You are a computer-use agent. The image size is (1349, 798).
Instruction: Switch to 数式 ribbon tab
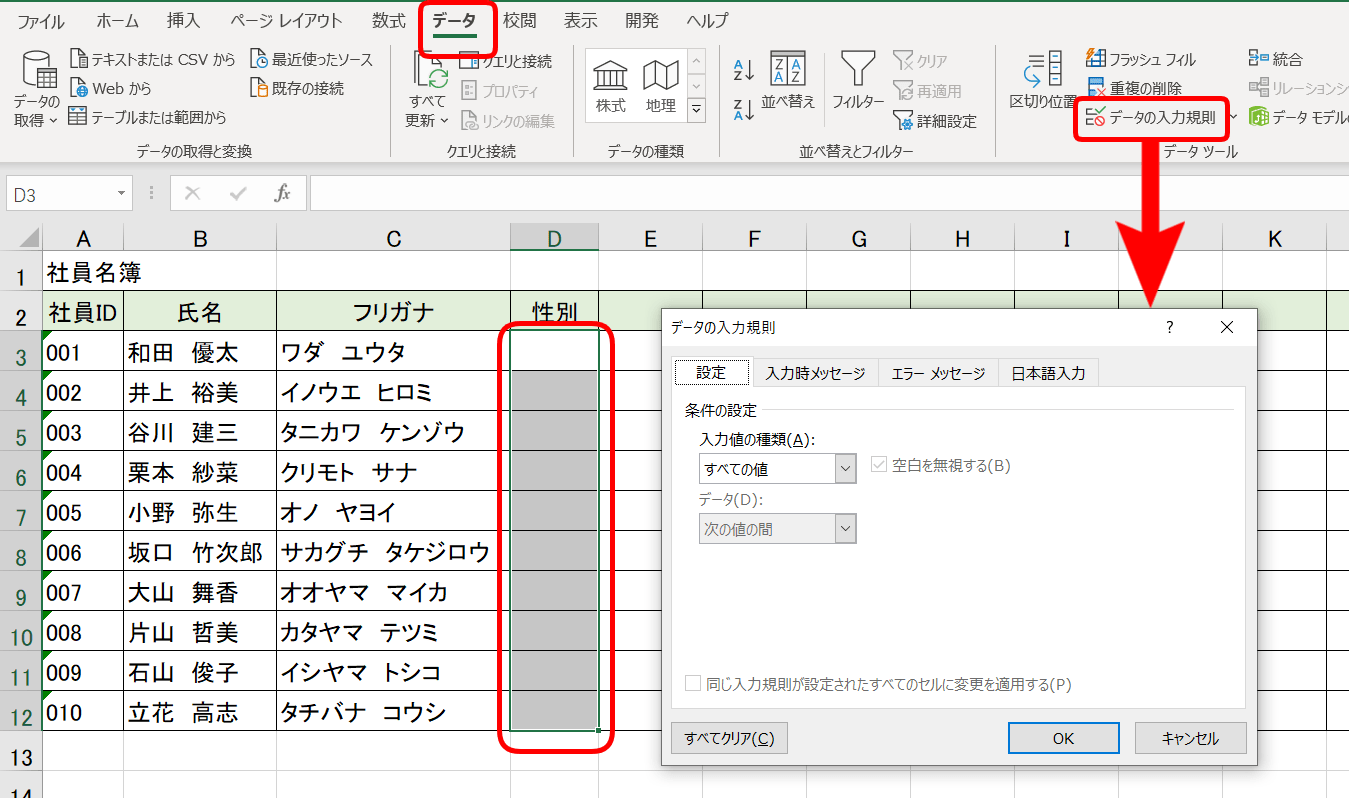(x=389, y=21)
